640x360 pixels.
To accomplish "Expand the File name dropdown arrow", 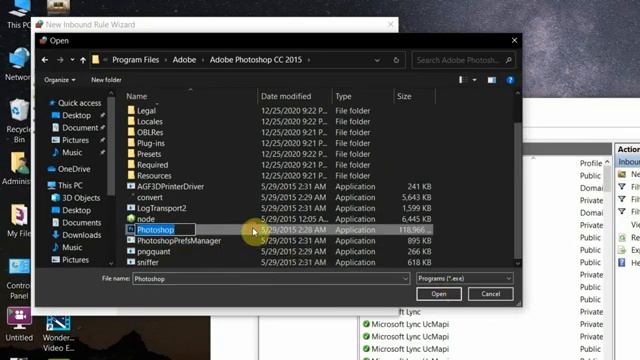I will tap(405, 279).
